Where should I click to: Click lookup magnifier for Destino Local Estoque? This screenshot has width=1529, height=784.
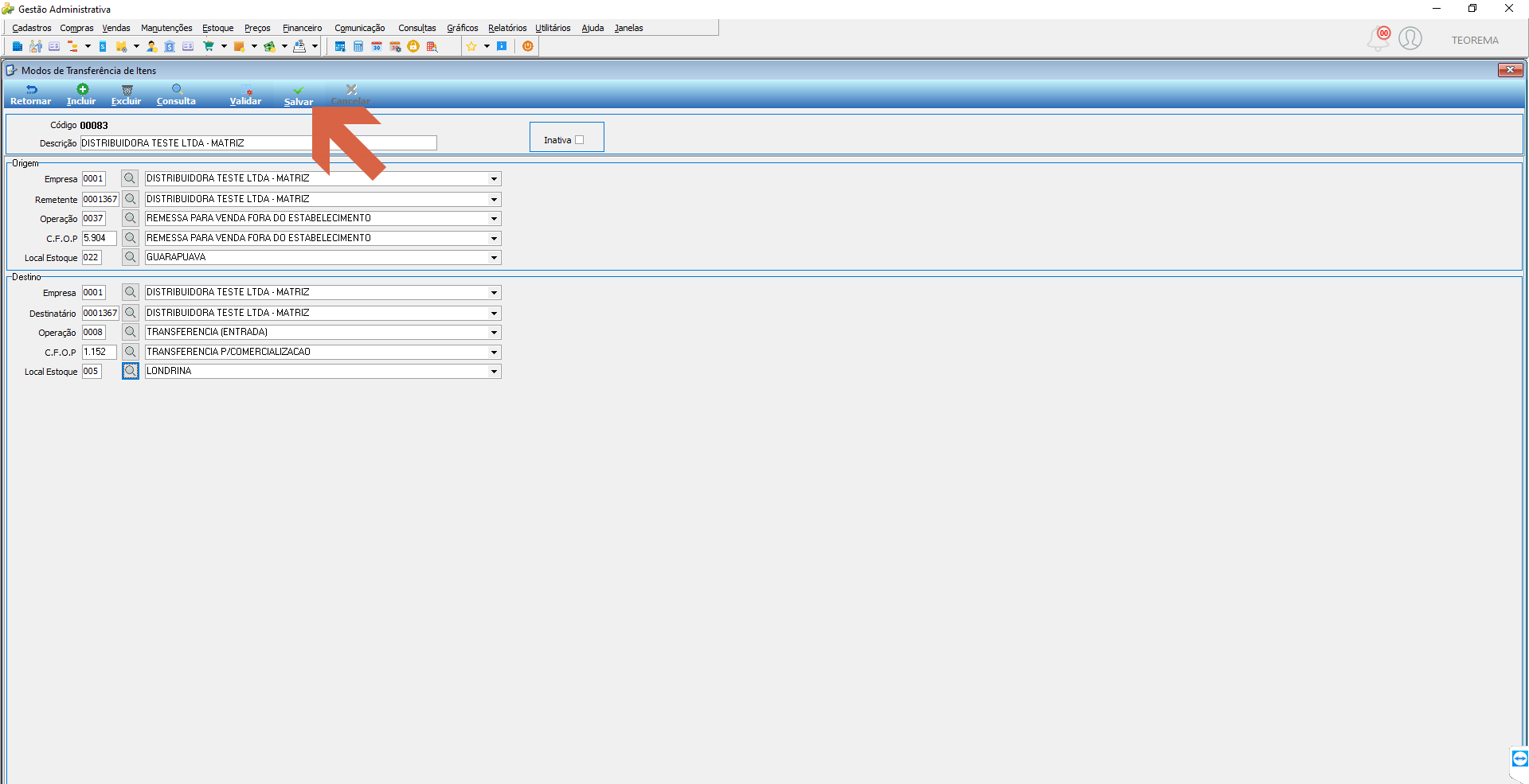(x=131, y=371)
